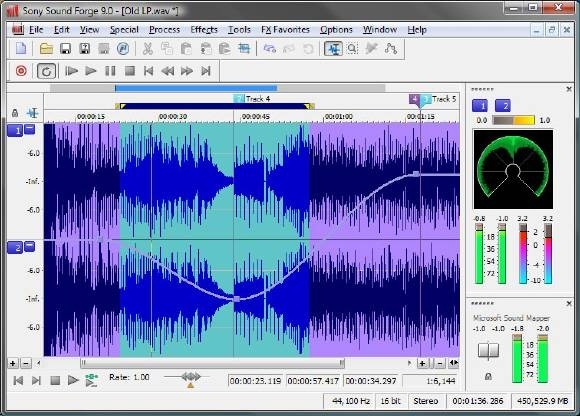Image resolution: width=580 pixels, height=416 pixels.
Task: Pause playback in the transport toolbar
Action: point(110,71)
